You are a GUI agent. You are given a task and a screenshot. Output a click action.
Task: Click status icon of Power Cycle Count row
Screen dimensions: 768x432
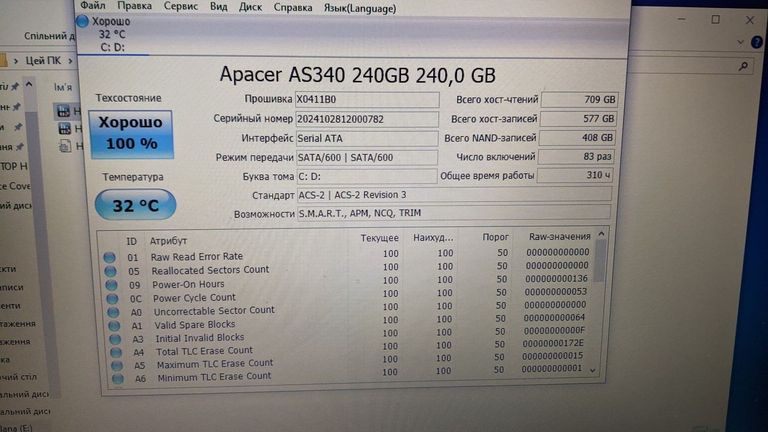[x=112, y=298]
